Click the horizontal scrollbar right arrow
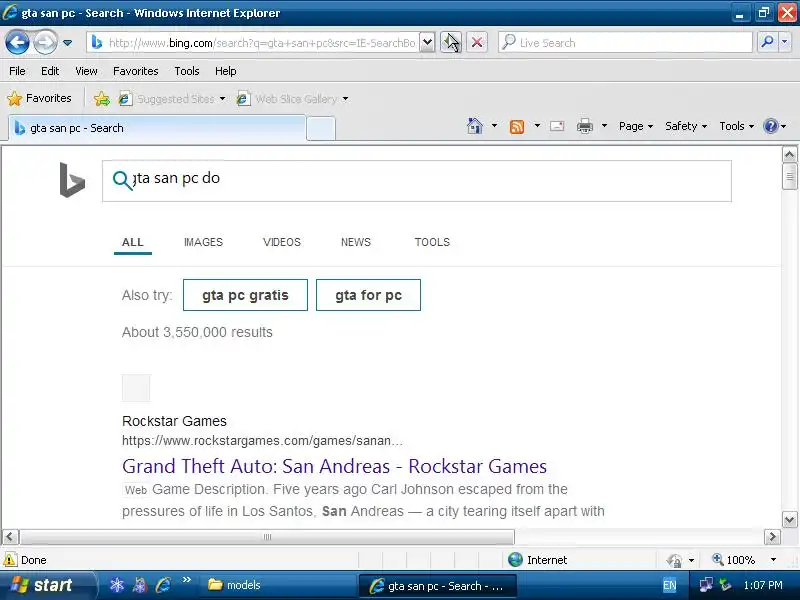 click(772, 537)
